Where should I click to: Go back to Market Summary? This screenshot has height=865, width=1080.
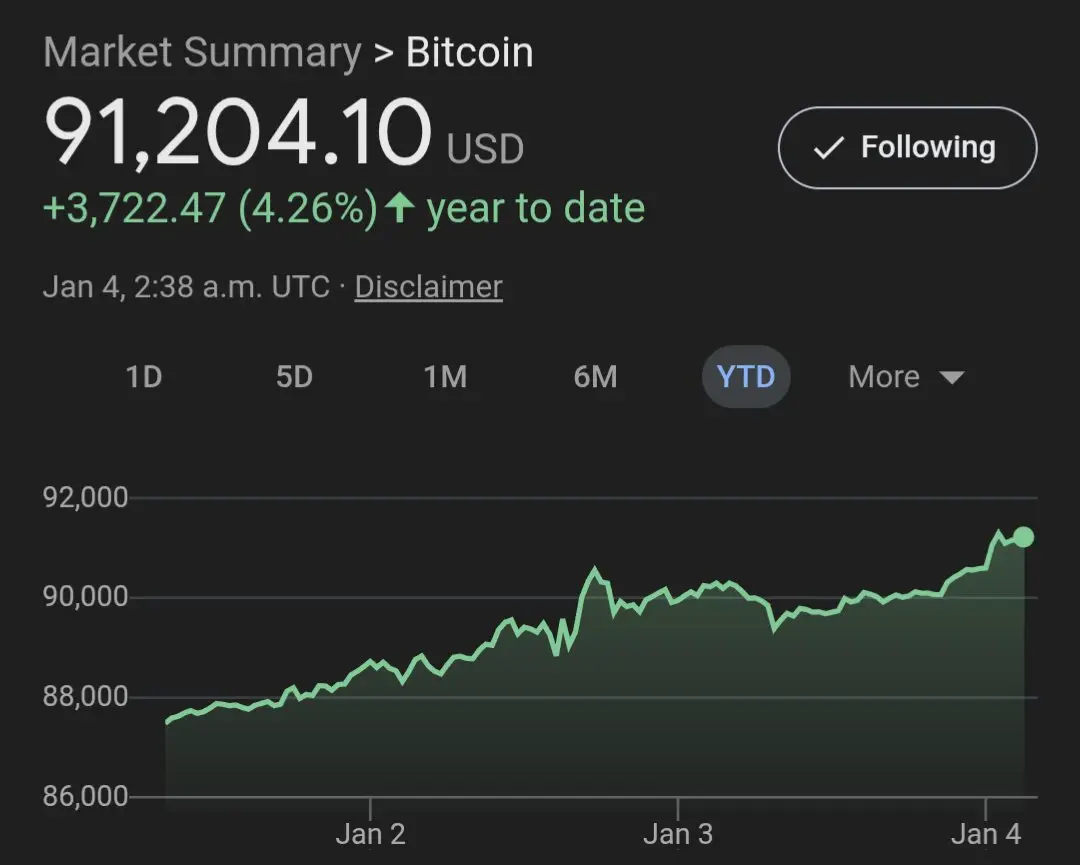(x=202, y=52)
